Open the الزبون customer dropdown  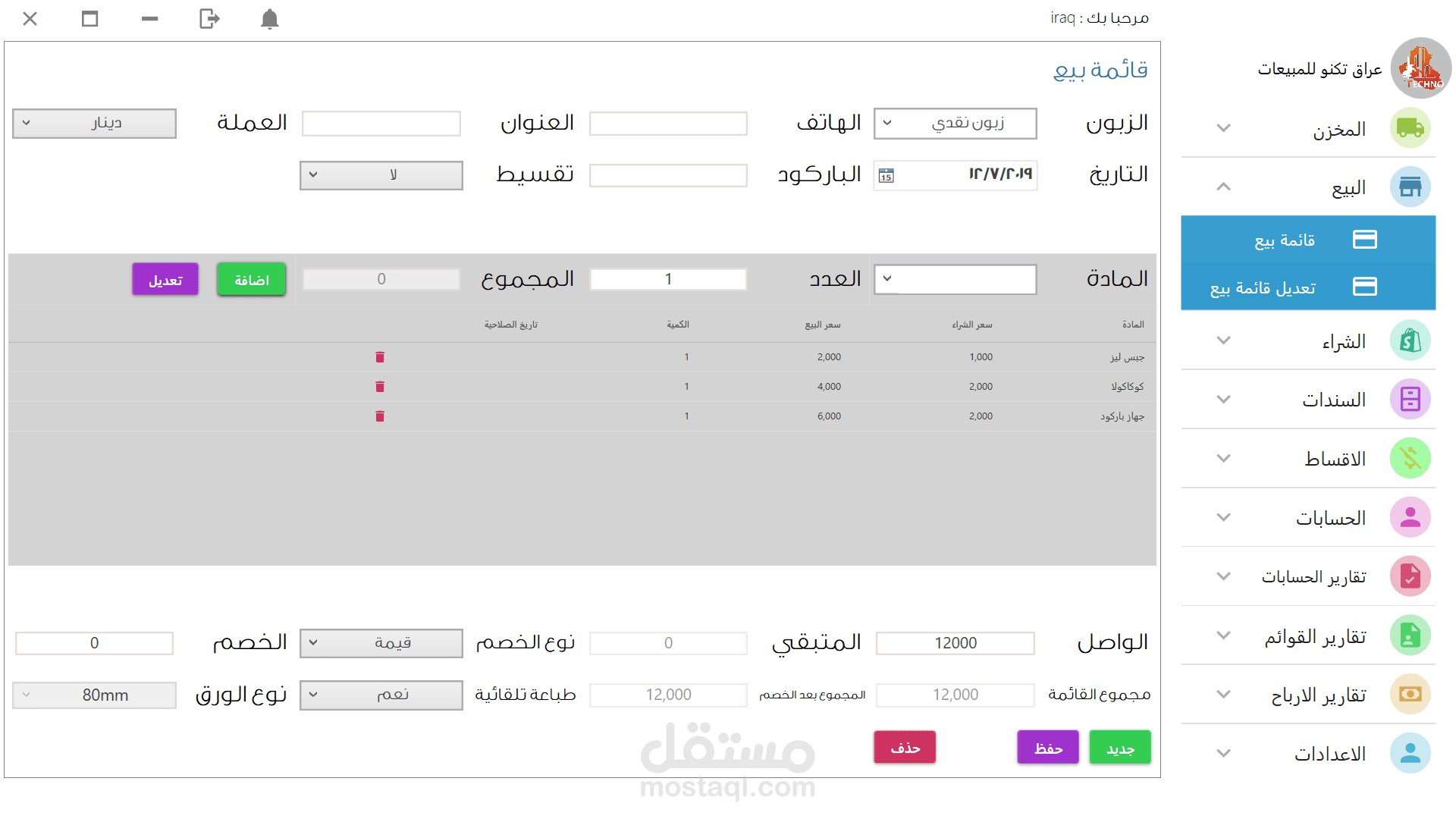955,124
